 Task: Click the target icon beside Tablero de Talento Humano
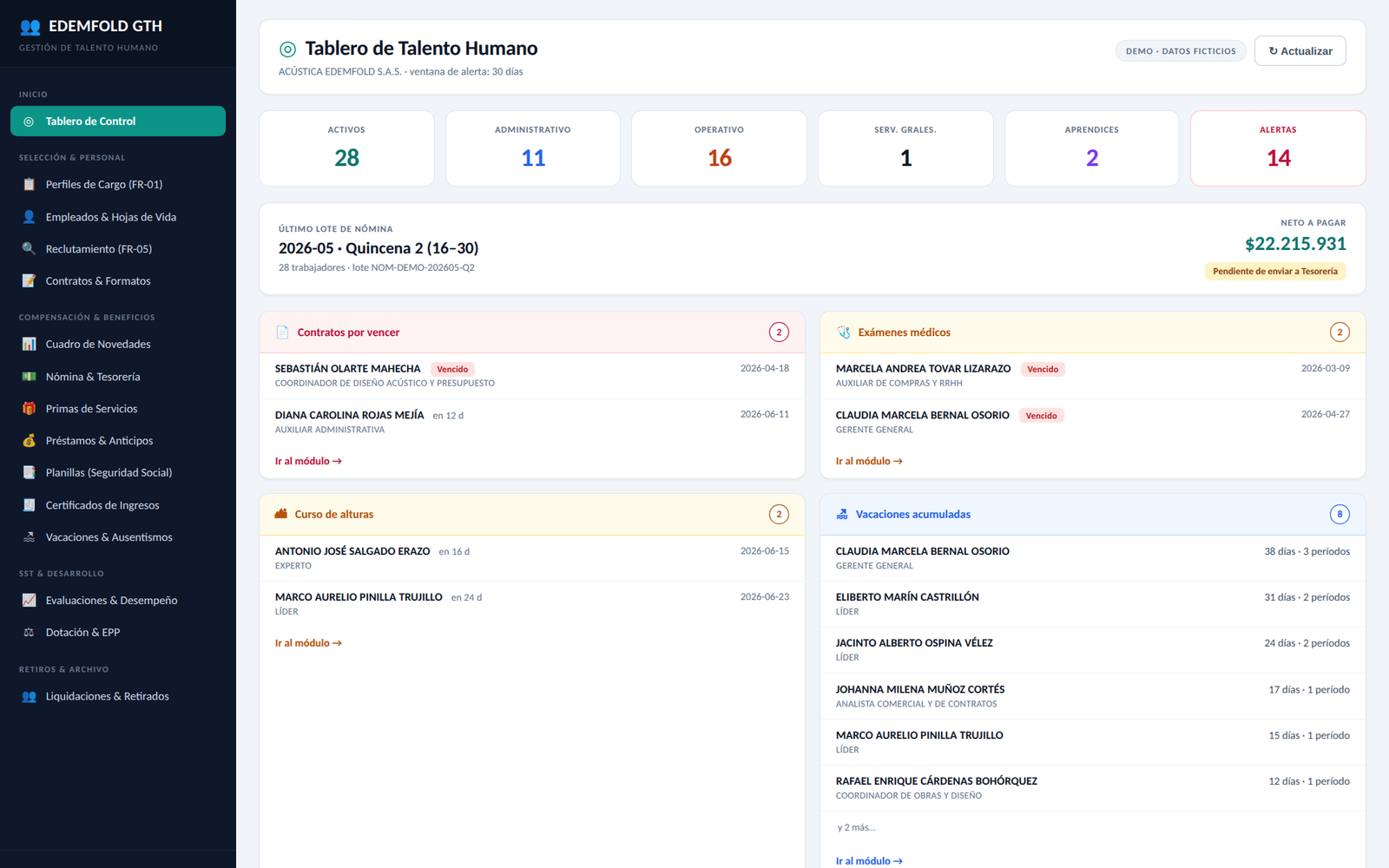[x=287, y=49]
